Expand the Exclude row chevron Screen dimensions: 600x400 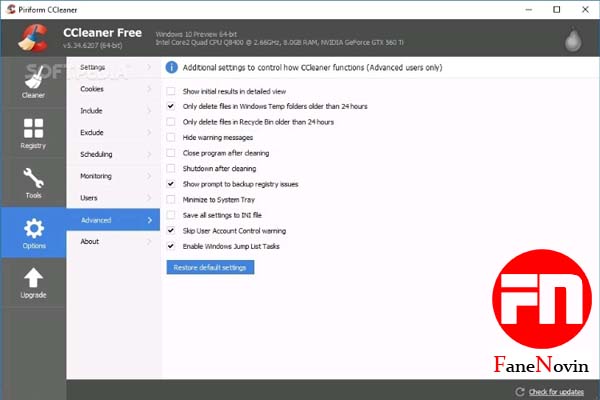pos(149,132)
